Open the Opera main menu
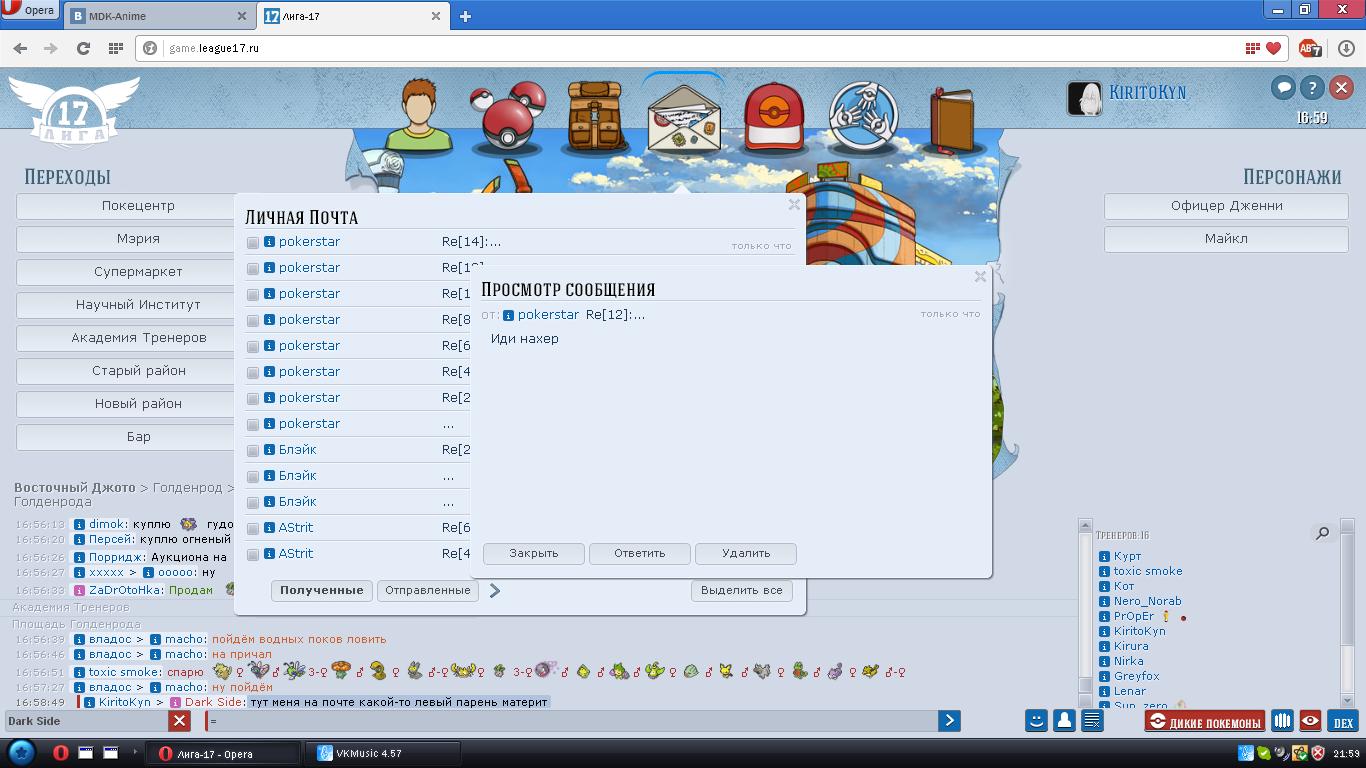The image size is (1366, 768). tap(30, 11)
